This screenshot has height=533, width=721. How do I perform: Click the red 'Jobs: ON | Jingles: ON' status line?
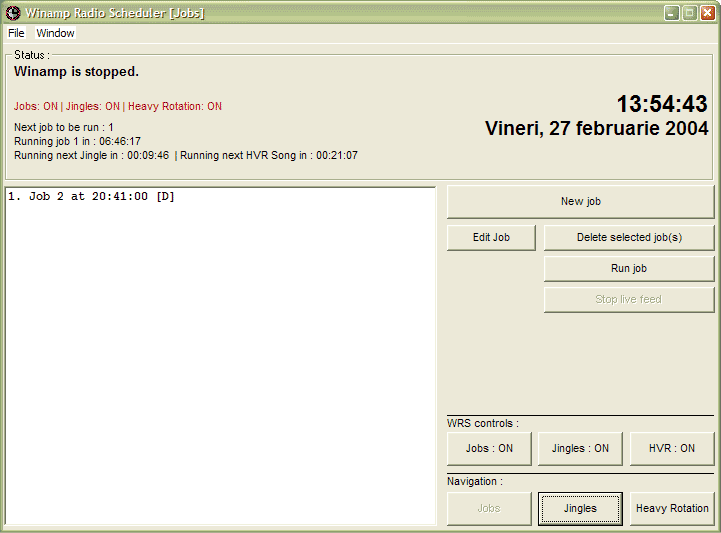pyautogui.click(x=118, y=106)
